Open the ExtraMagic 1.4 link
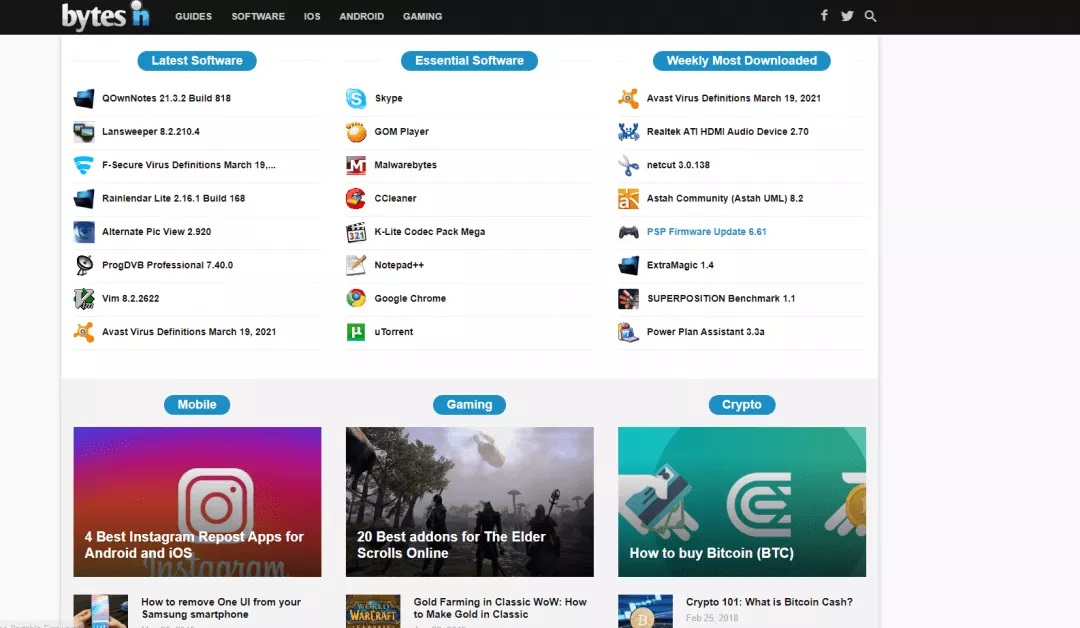This screenshot has height=628, width=1080. click(x=680, y=265)
